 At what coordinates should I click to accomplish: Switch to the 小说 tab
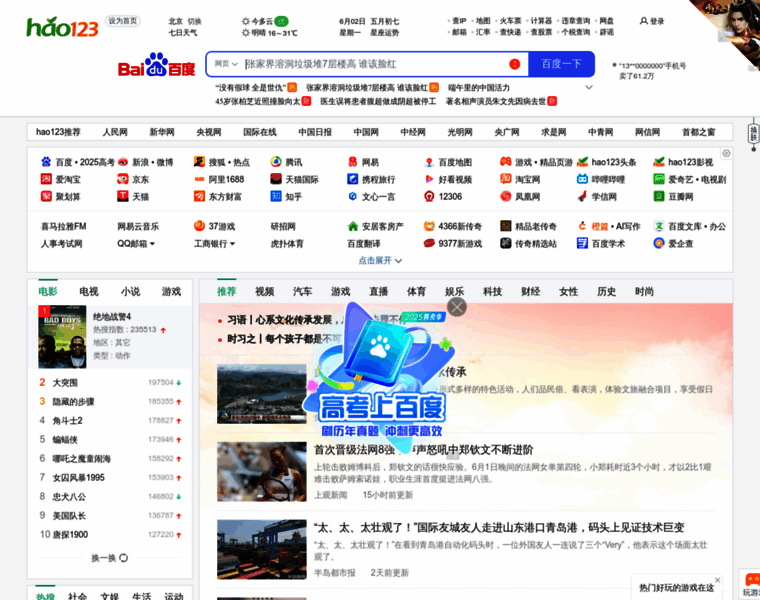(130, 291)
